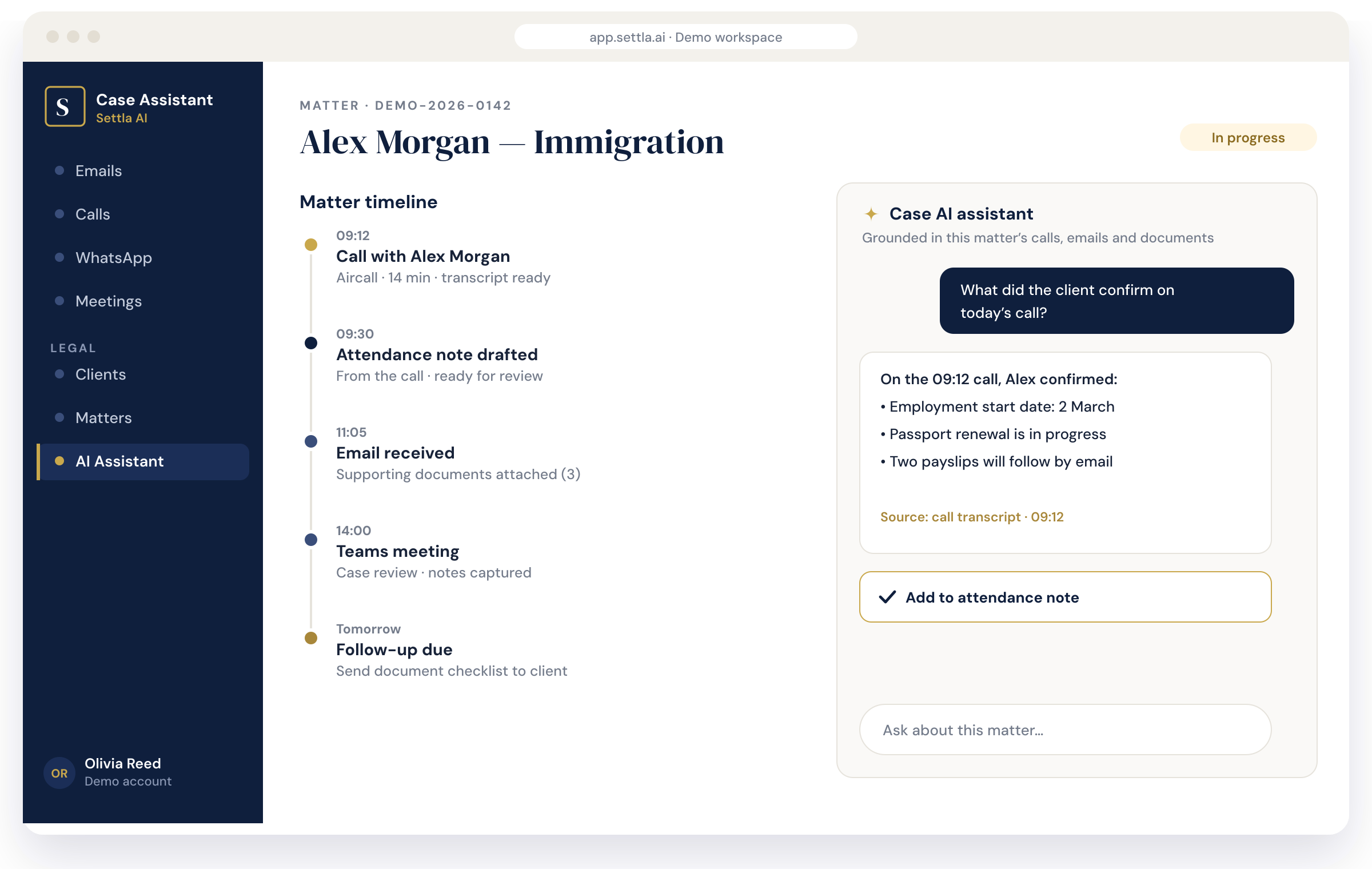Click the user question chat bubble

pyautogui.click(x=1116, y=301)
